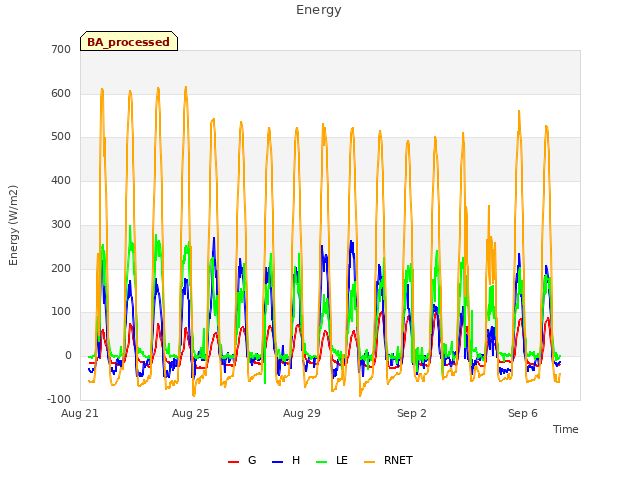Click the green LE legend swatch

point(322,462)
